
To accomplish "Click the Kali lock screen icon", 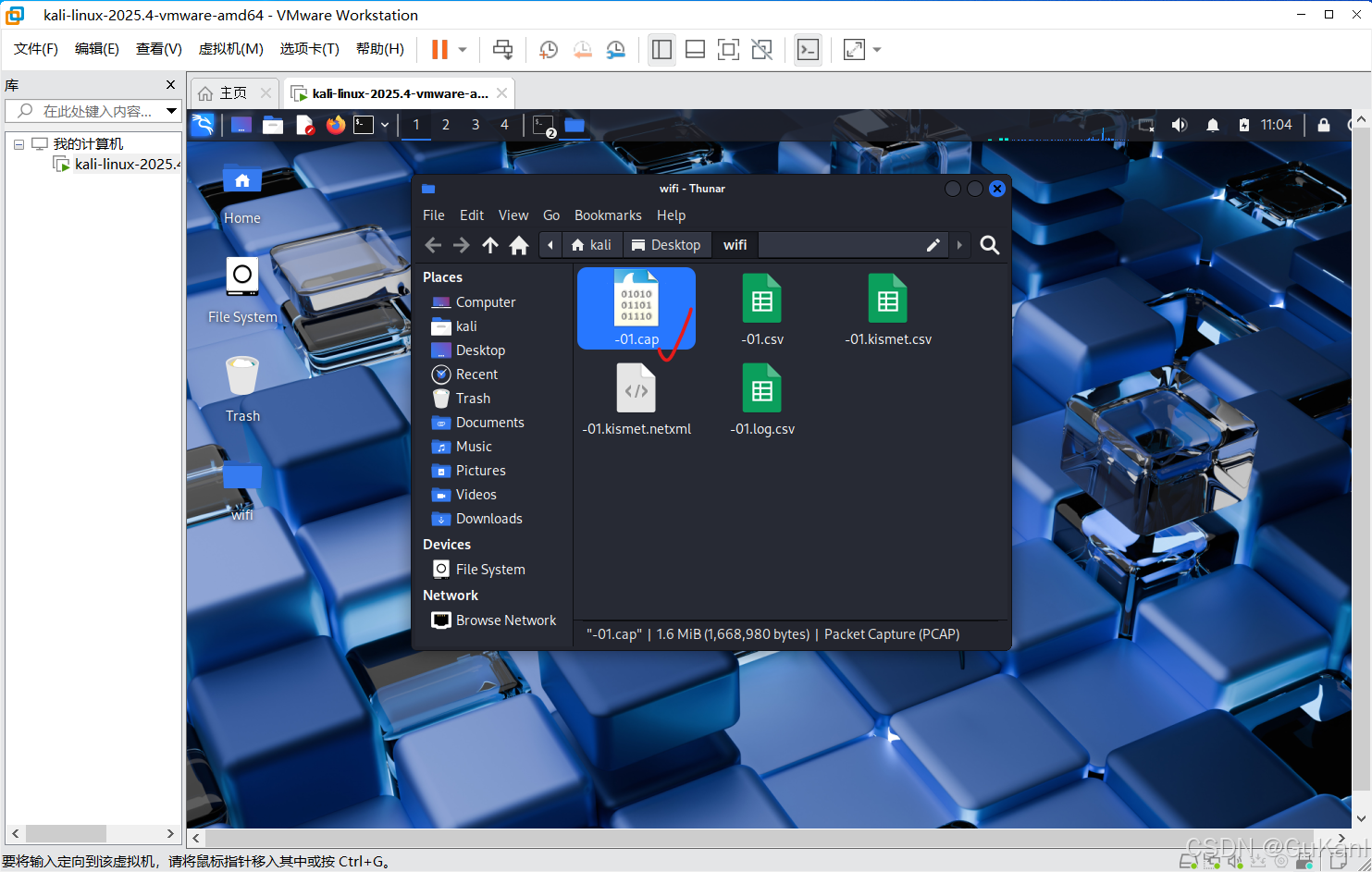I will coord(1324,125).
